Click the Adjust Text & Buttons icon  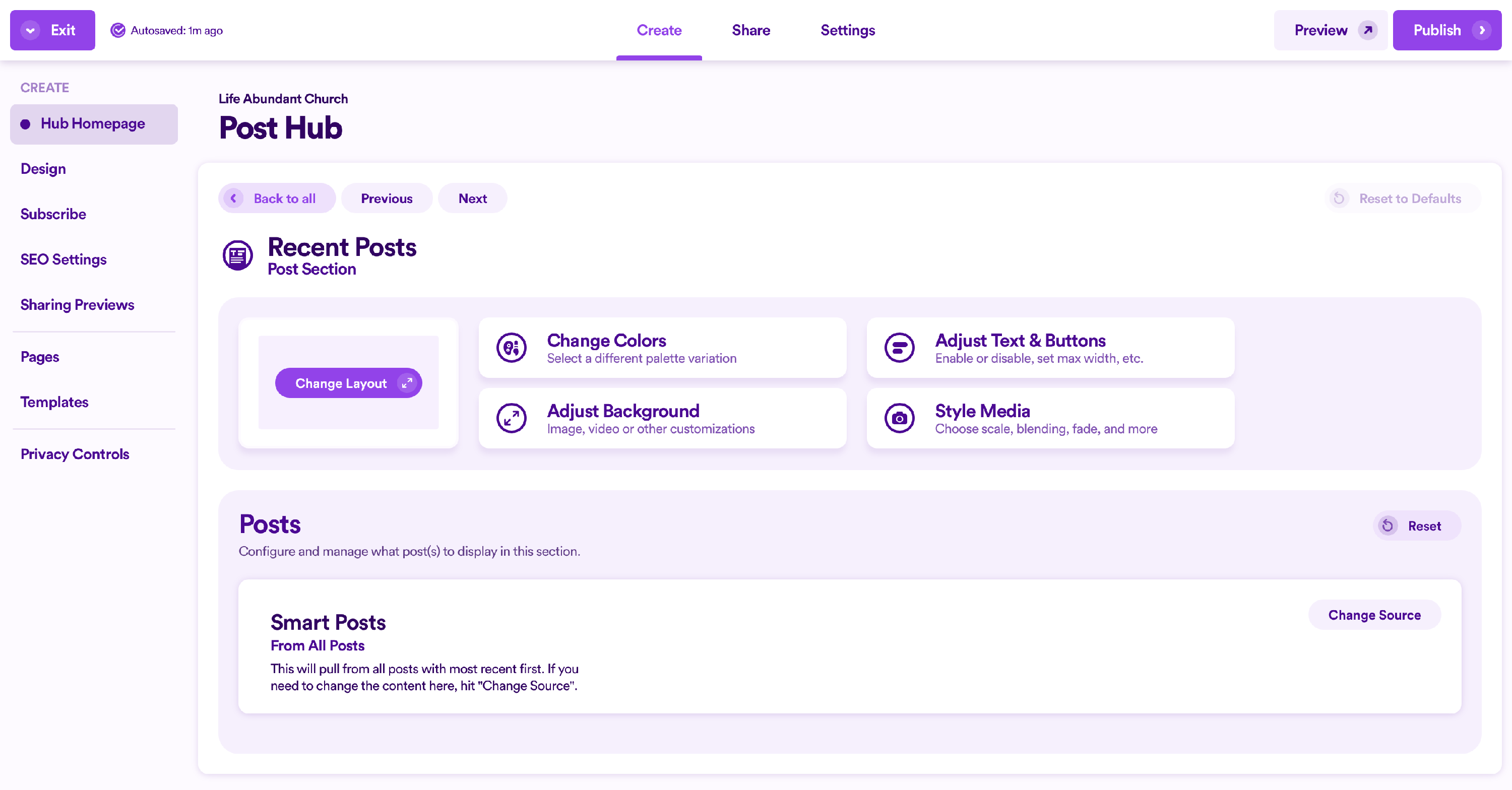point(899,348)
